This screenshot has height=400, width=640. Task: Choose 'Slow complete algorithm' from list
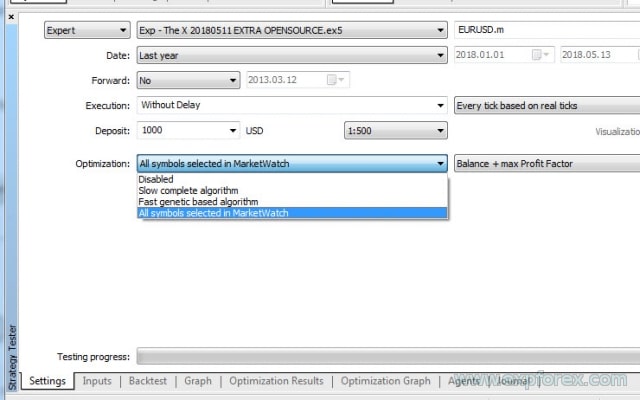click(x=188, y=190)
